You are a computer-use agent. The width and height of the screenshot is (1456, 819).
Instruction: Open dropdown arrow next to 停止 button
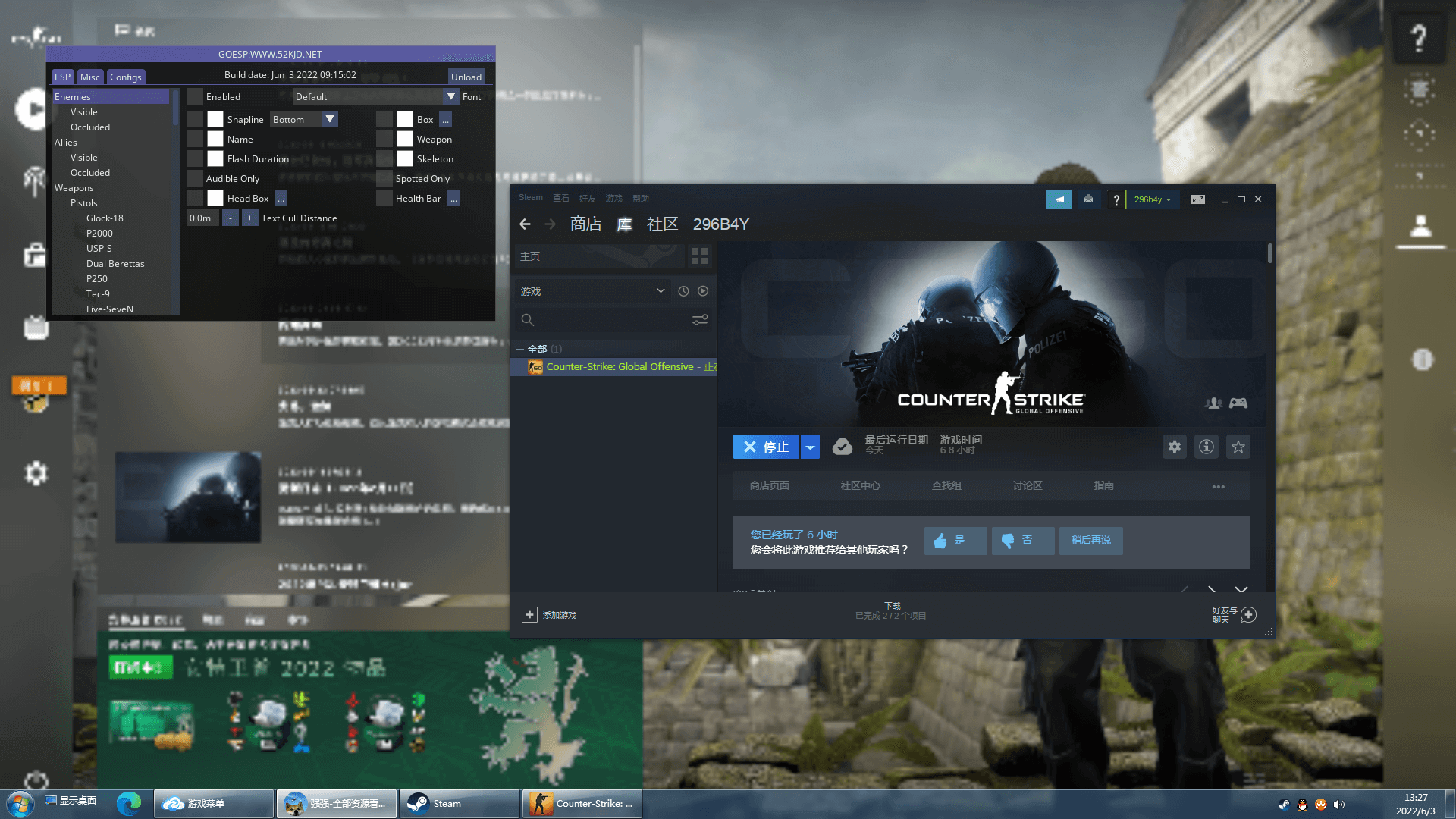point(810,447)
